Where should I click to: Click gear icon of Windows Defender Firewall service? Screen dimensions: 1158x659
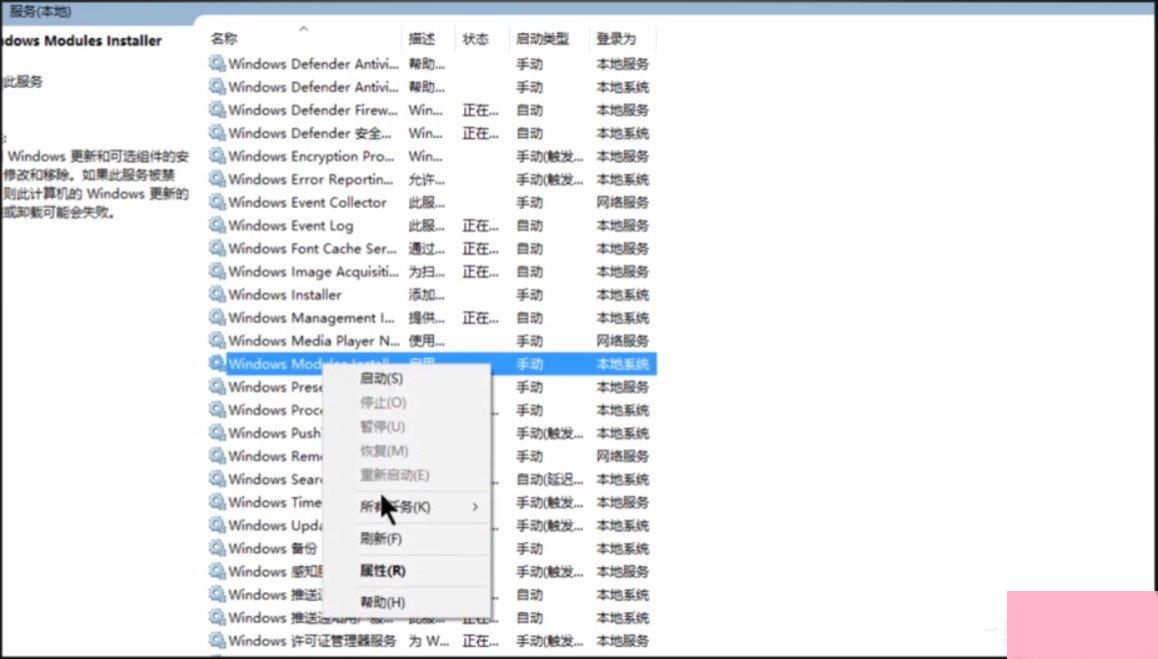pyautogui.click(x=217, y=110)
